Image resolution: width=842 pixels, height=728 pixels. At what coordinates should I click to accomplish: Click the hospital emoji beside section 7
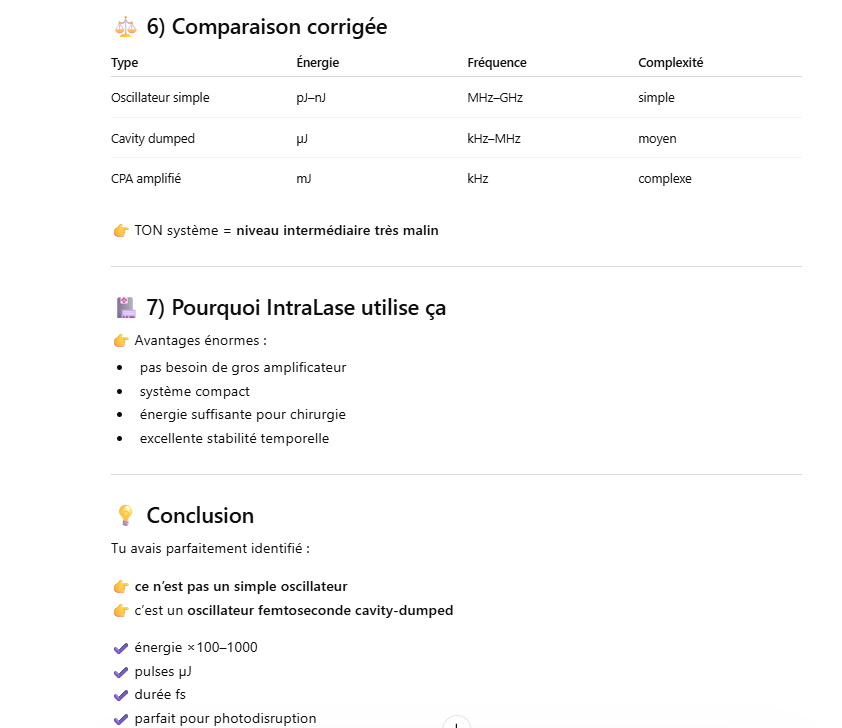pos(124,308)
